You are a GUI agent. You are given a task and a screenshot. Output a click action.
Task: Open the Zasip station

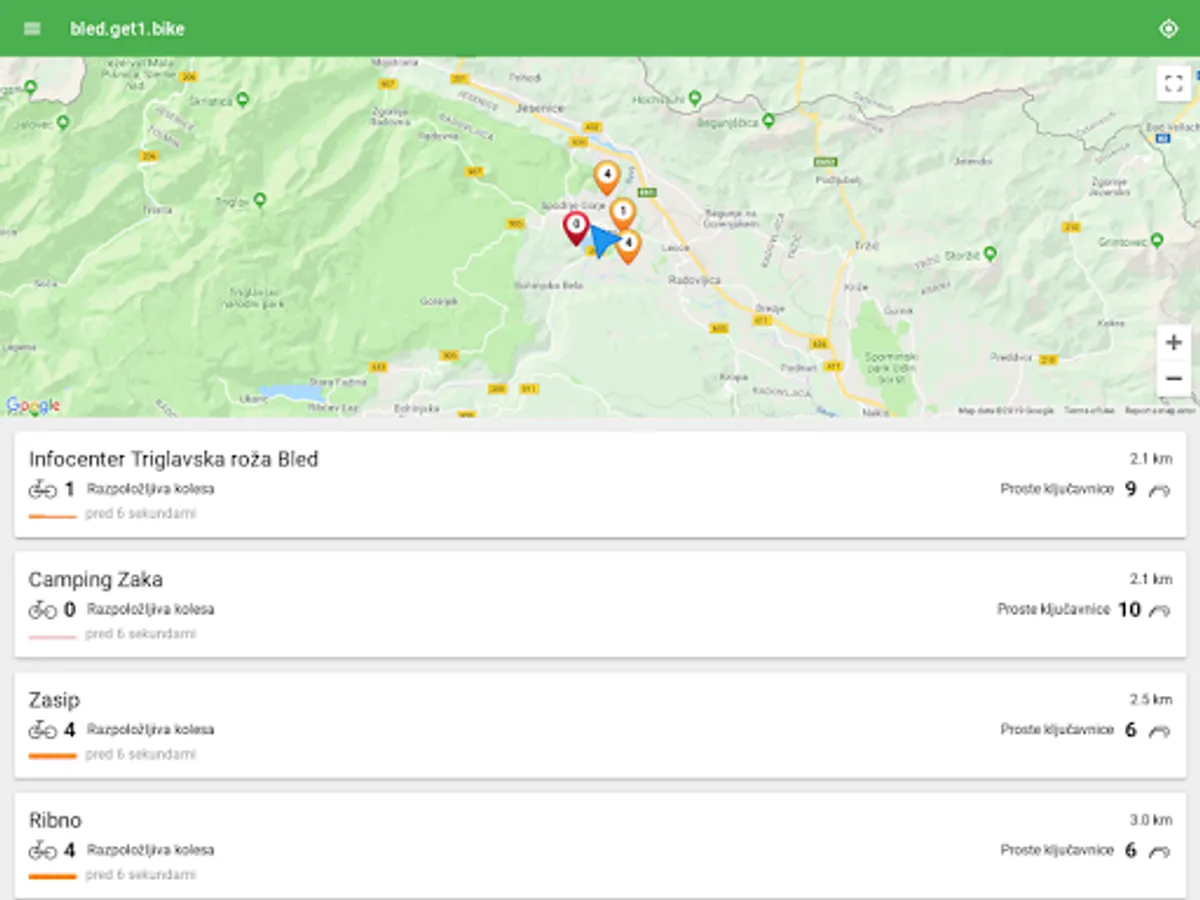[600, 726]
